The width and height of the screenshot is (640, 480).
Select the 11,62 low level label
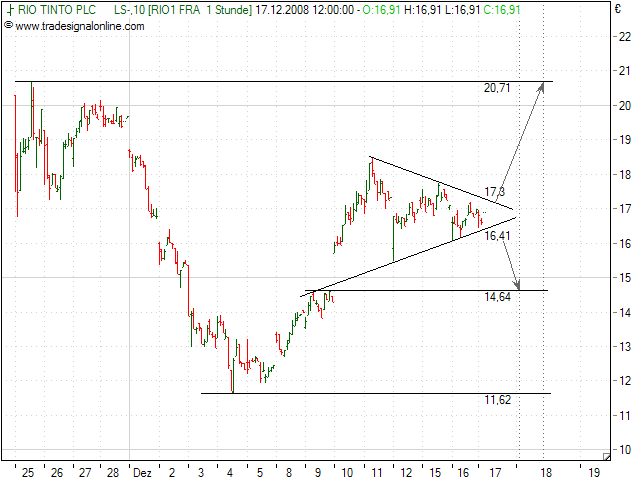click(x=497, y=400)
